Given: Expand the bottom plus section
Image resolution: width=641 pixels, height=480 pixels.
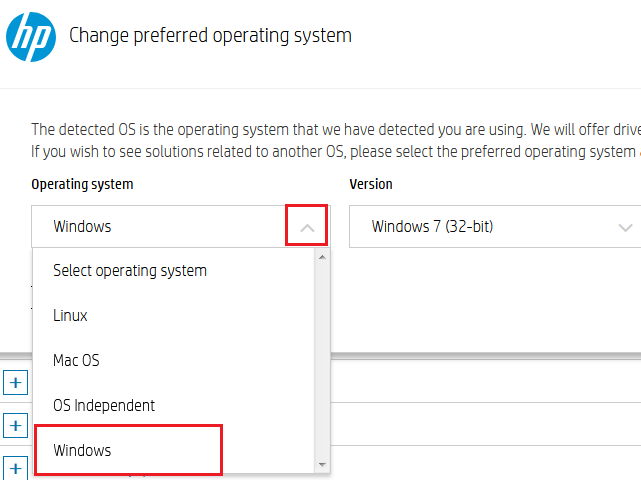Looking at the screenshot, I should tap(16, 468).
